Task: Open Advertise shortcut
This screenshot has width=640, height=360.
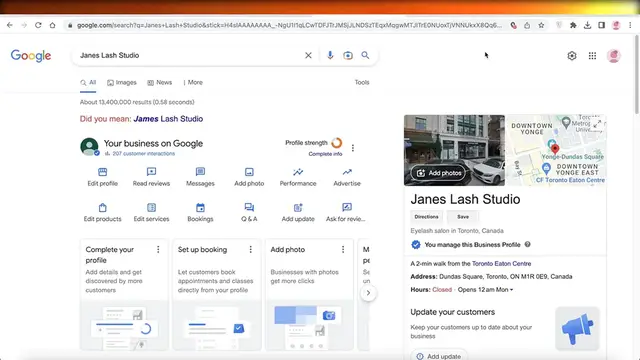Action: 347,177
